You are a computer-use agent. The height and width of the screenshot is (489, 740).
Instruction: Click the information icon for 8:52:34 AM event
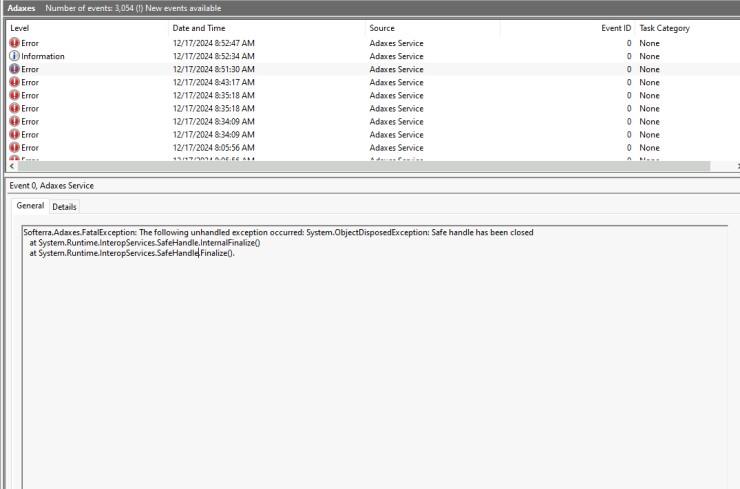pos(15,56)
